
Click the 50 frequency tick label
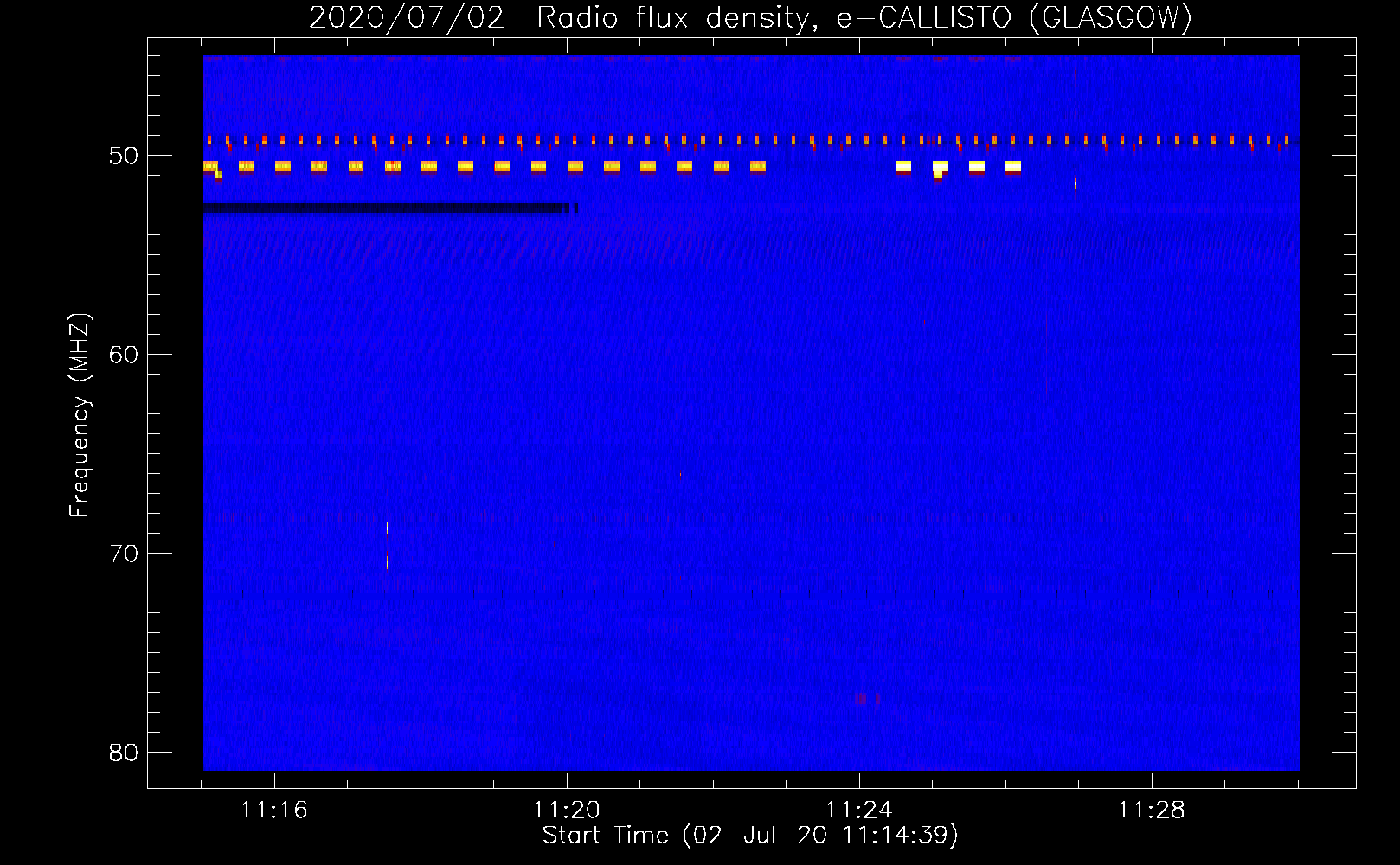coord(124,156)
